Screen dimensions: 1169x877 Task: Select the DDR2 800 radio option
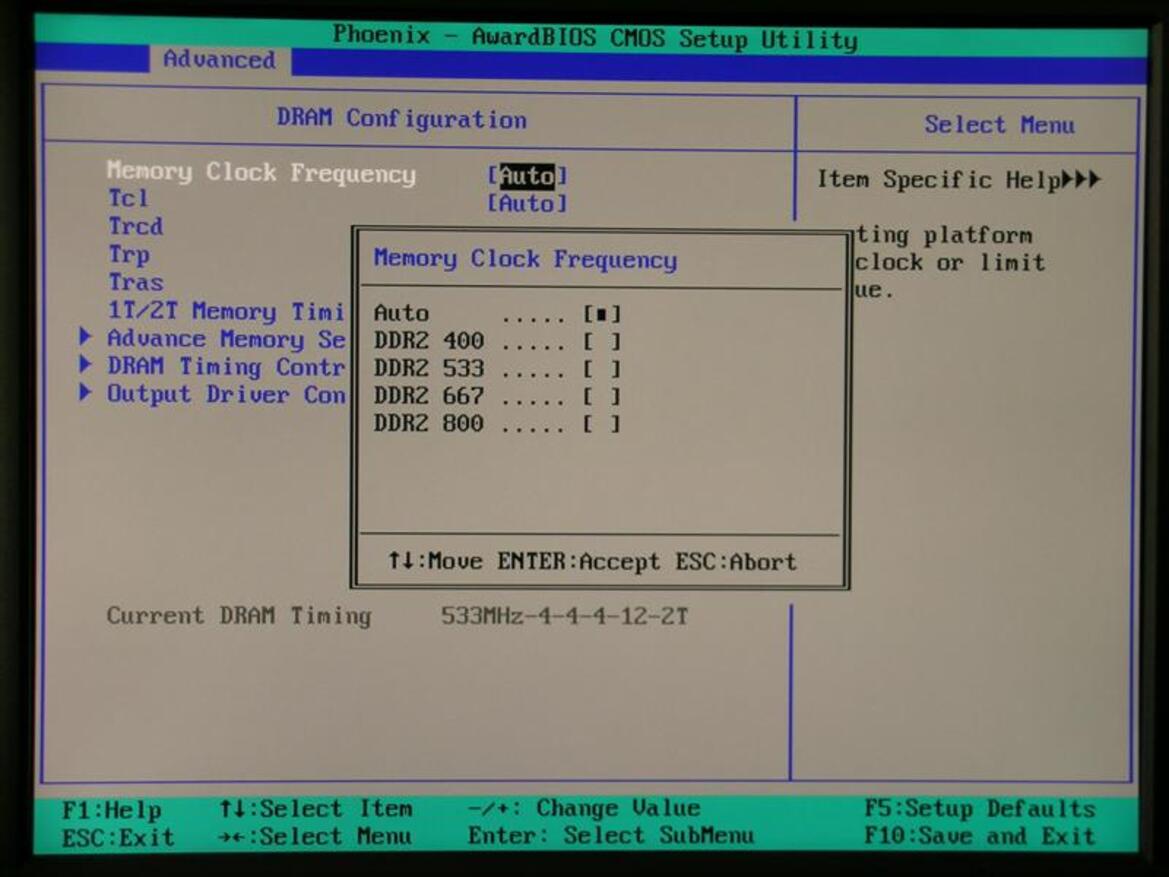pyautogui.click(x=602, y=424)
